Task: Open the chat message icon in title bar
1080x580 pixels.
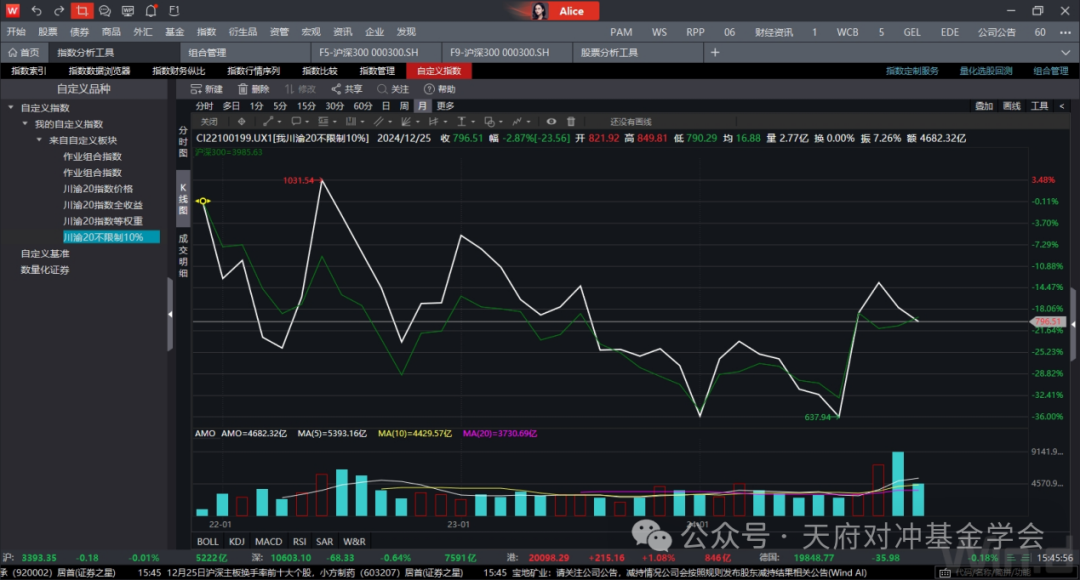Action: 105,11
